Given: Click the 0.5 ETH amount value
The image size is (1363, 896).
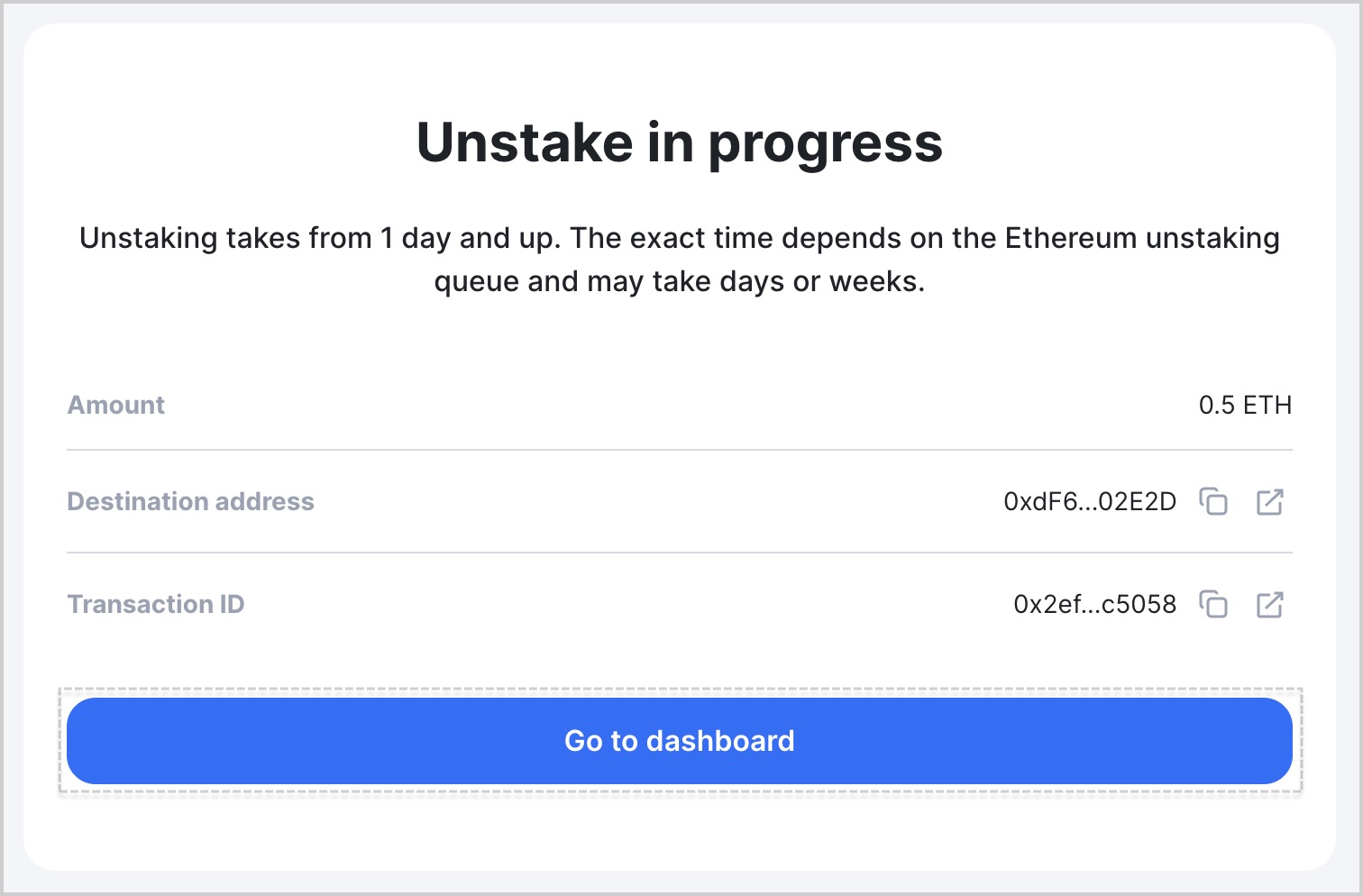Looking at the screenshot, I should point(1245,405).
